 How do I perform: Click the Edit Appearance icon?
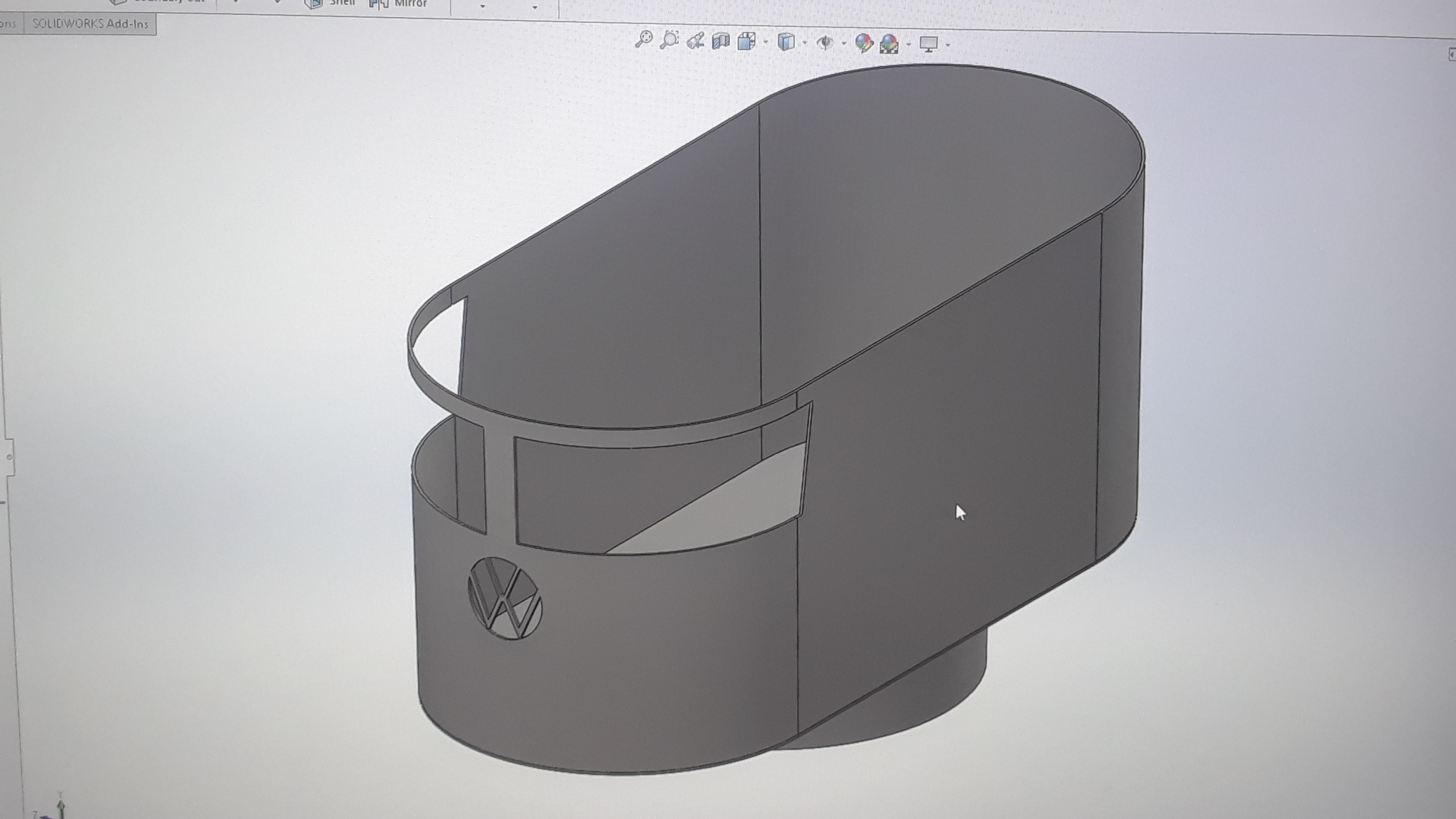pyautogui.click(x=864, y=43)
